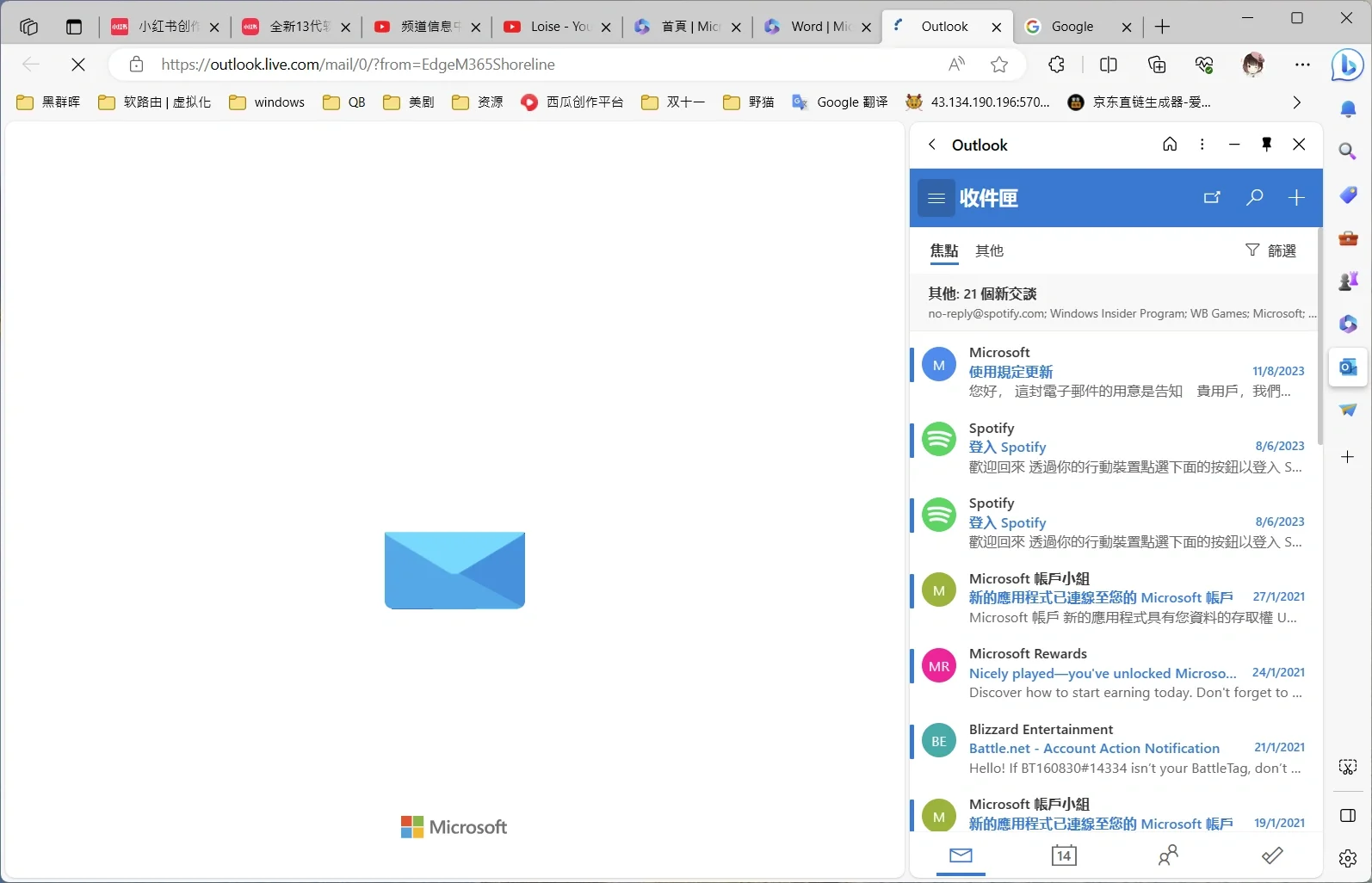Open workspaces icon in tab bar
1372x883 pixels.
(28, 27)
